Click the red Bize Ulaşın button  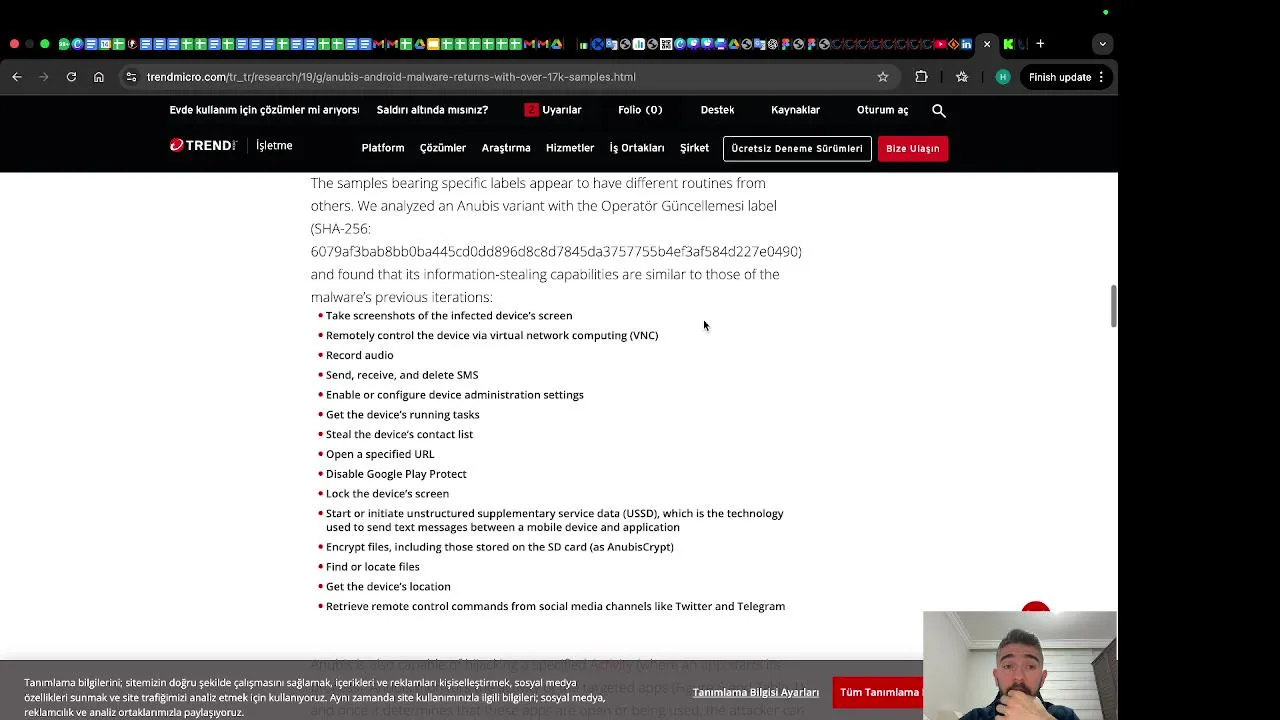[912, 148]
